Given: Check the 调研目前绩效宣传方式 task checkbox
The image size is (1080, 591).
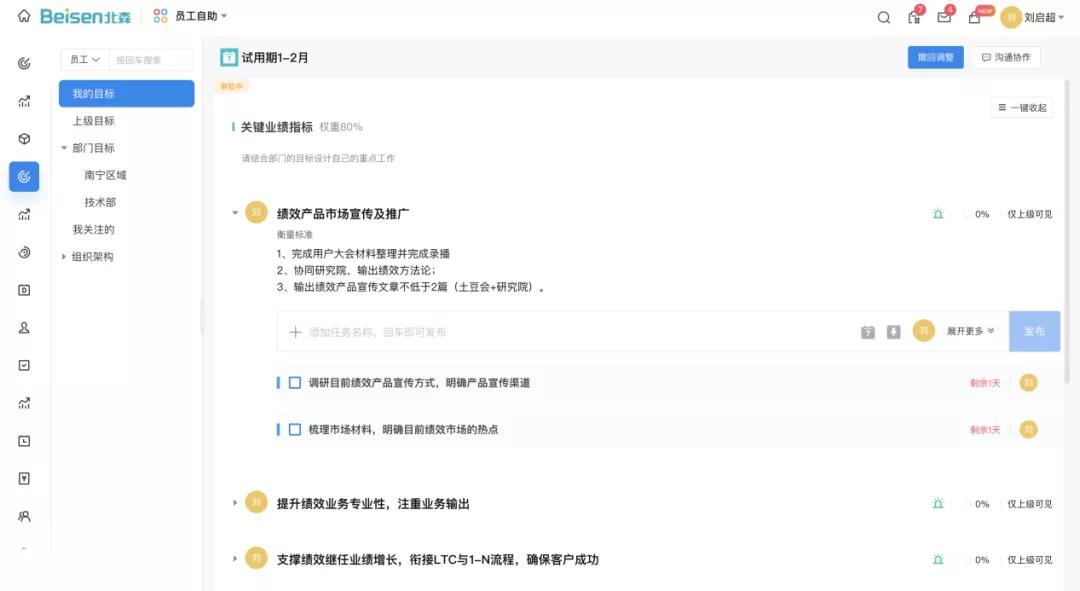Looking at the screenshot, I should (x=293, y=383).
